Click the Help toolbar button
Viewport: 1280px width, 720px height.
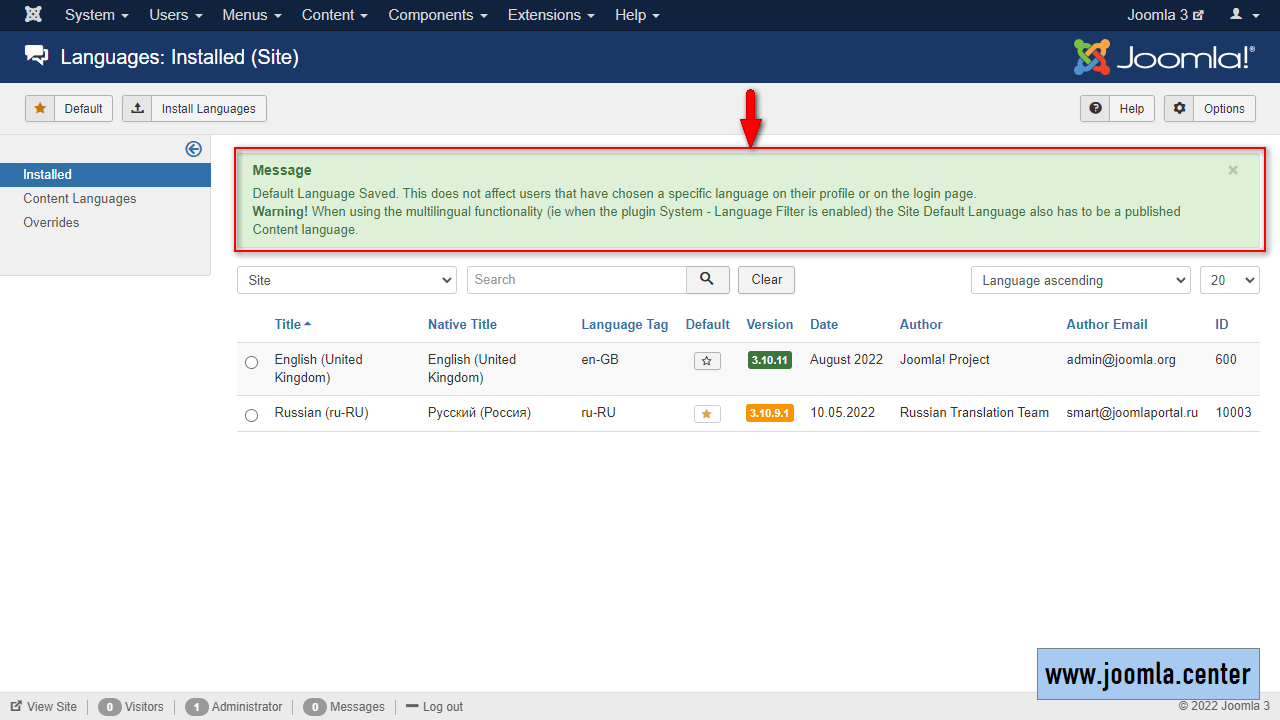[1117, 109]
